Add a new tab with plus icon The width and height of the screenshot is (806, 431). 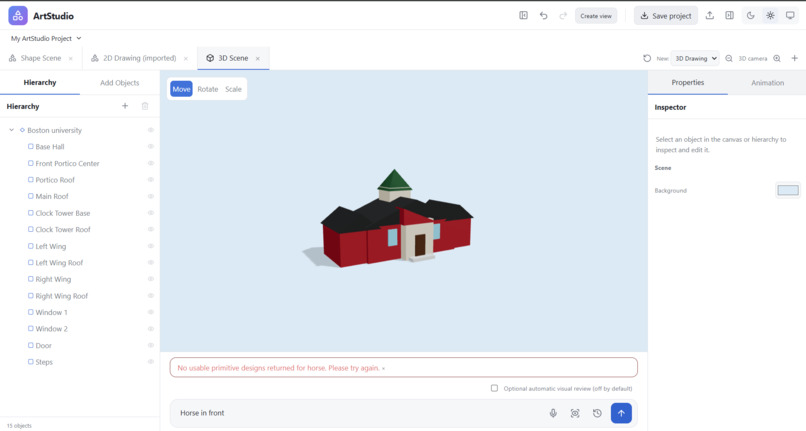[x=794, y=58]
